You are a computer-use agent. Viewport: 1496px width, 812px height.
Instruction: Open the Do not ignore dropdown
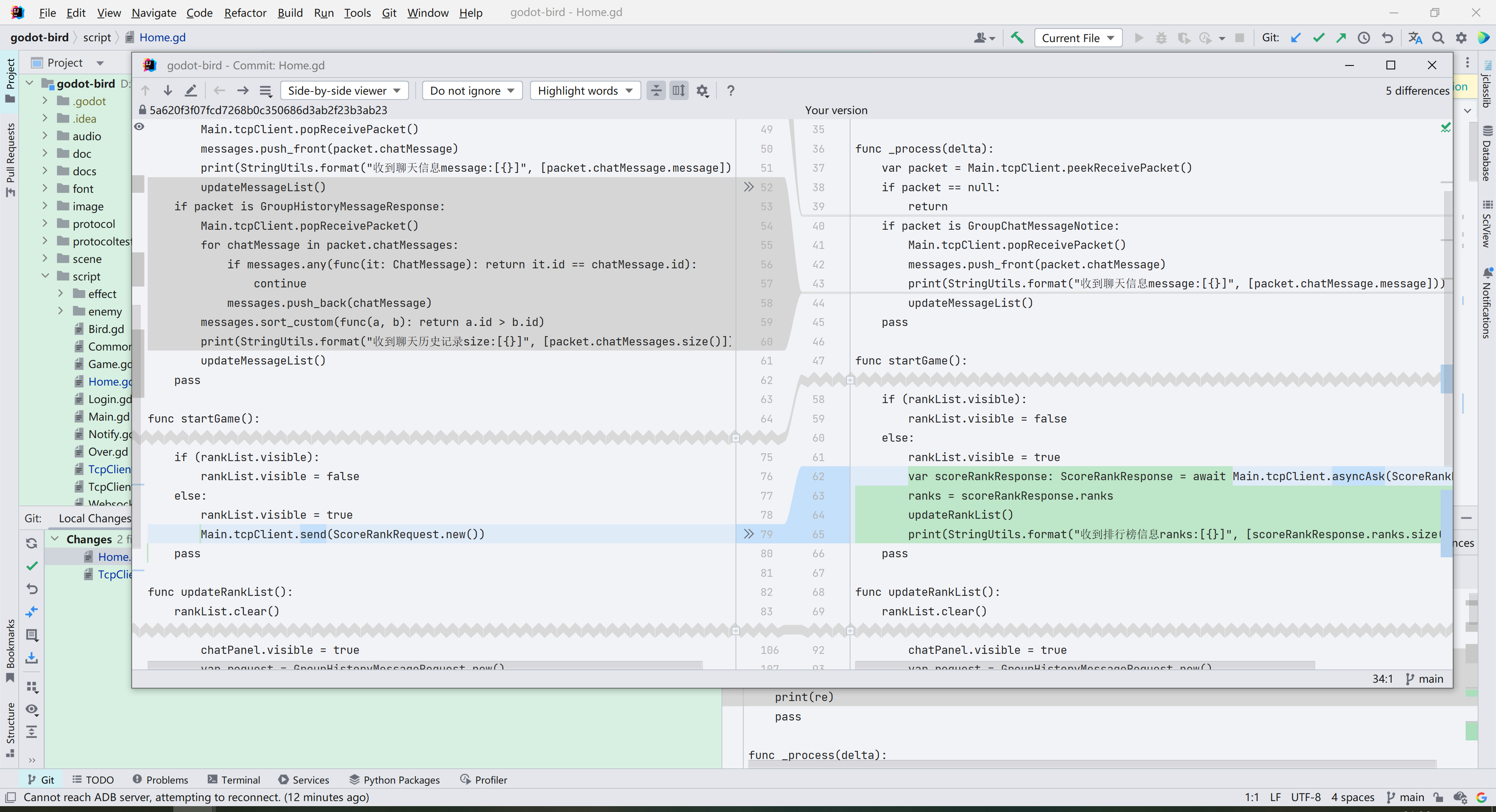pyautogui.click(x=472, y=90)
